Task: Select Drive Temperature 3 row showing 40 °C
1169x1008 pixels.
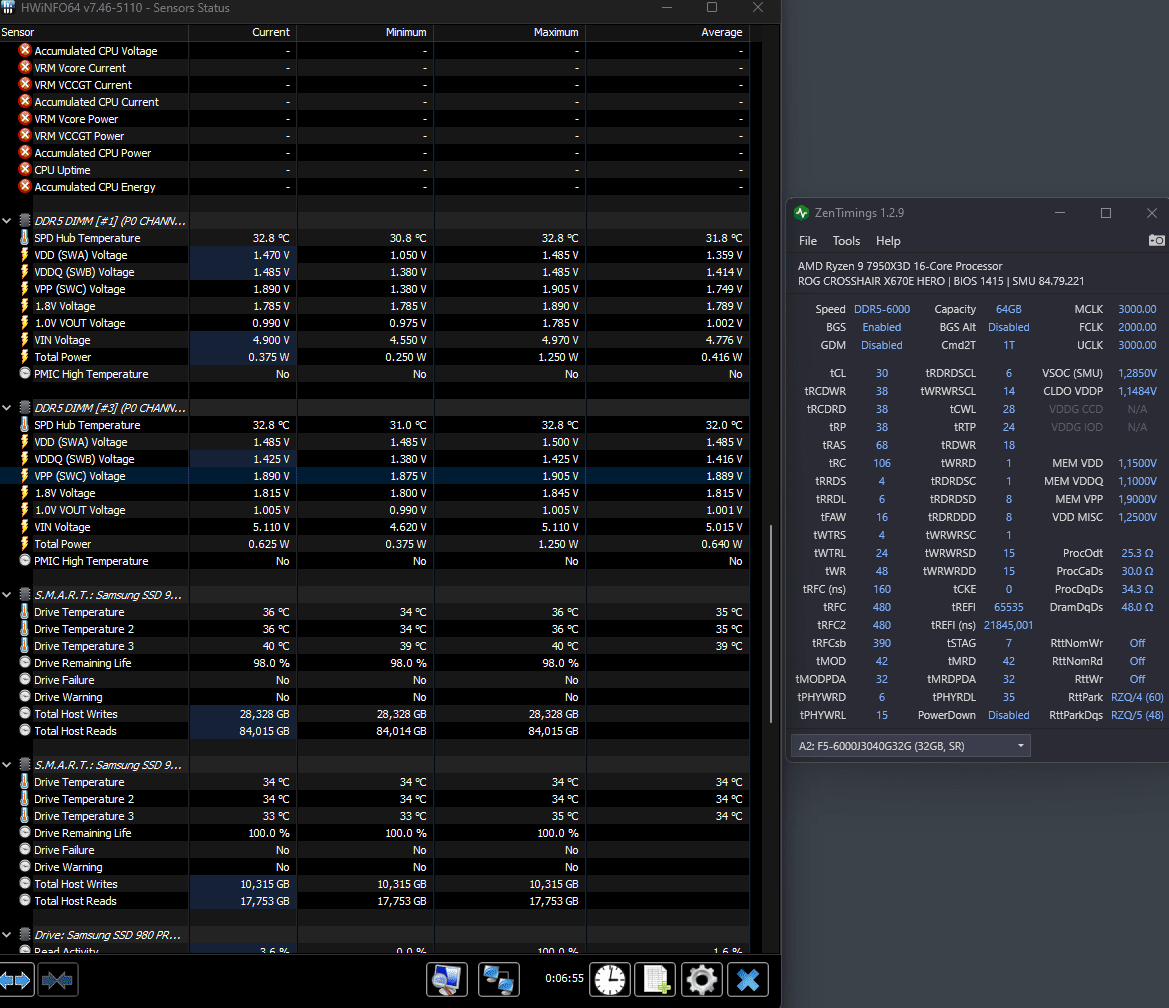Action: coord(374,646)
